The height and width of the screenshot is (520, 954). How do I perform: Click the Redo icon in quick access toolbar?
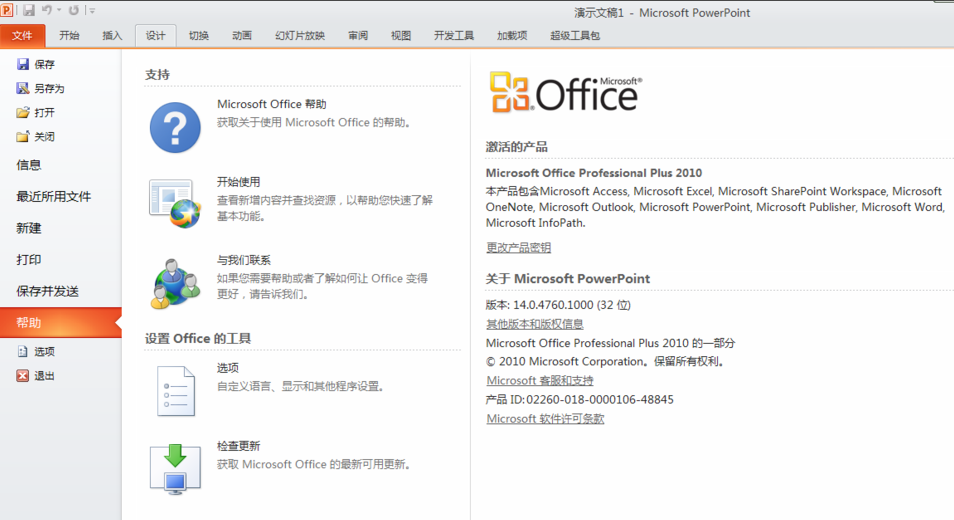click(74, 10)
